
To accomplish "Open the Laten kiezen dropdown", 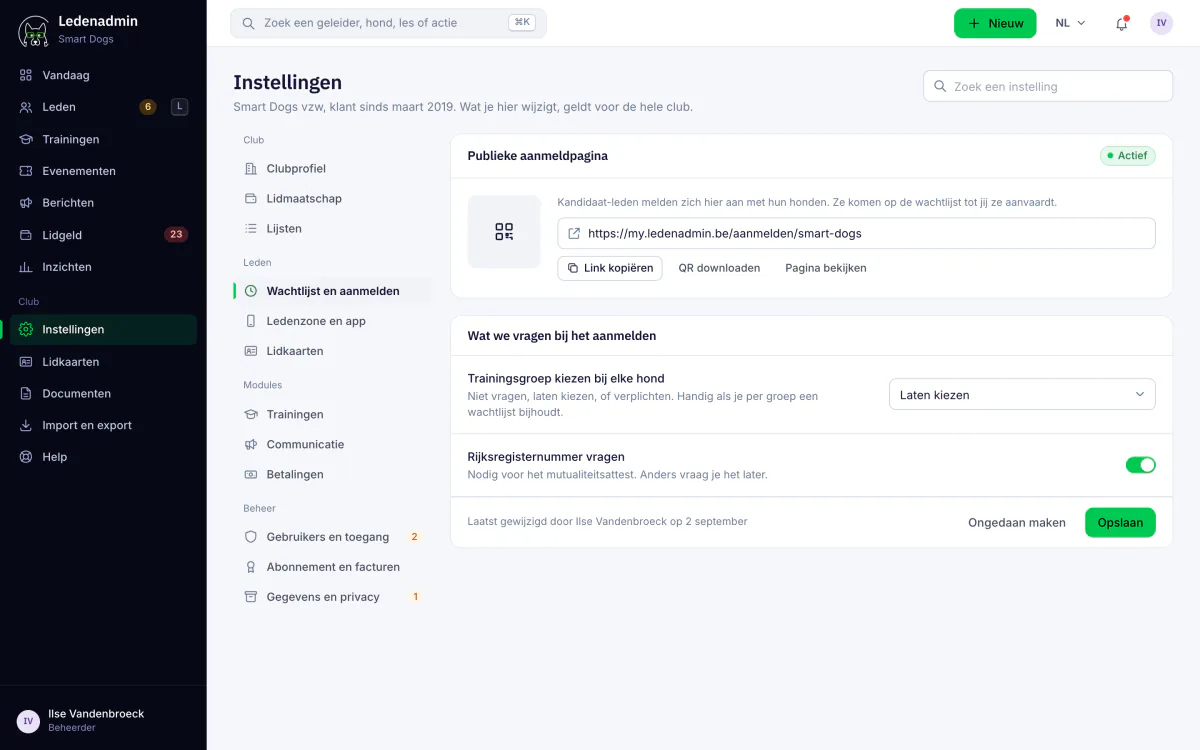I will [1022, 395].
